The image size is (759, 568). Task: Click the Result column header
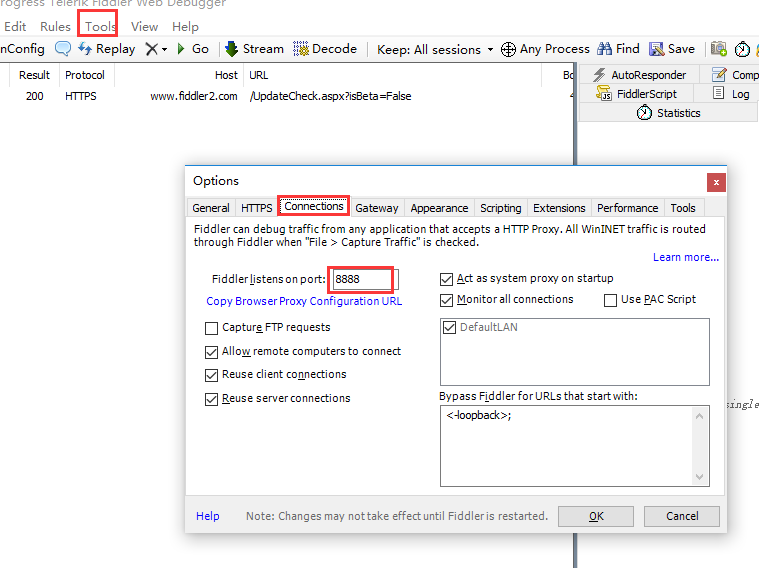(x=34, y=75)
